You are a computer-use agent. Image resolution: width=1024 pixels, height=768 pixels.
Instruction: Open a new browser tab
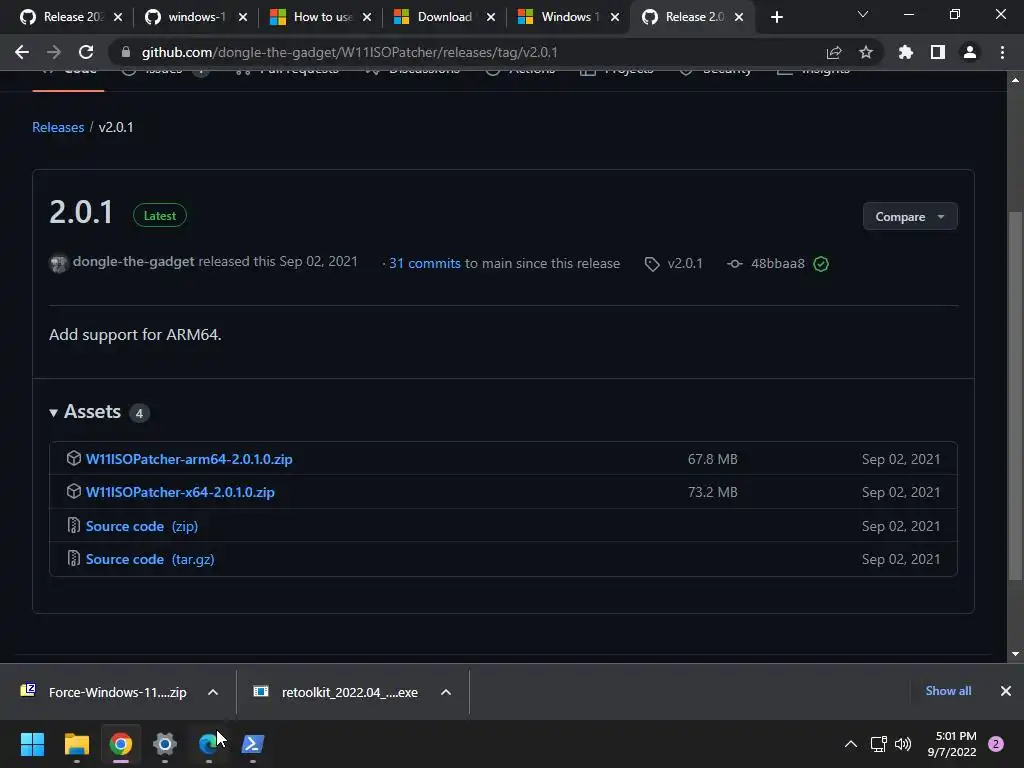[776, 17]
